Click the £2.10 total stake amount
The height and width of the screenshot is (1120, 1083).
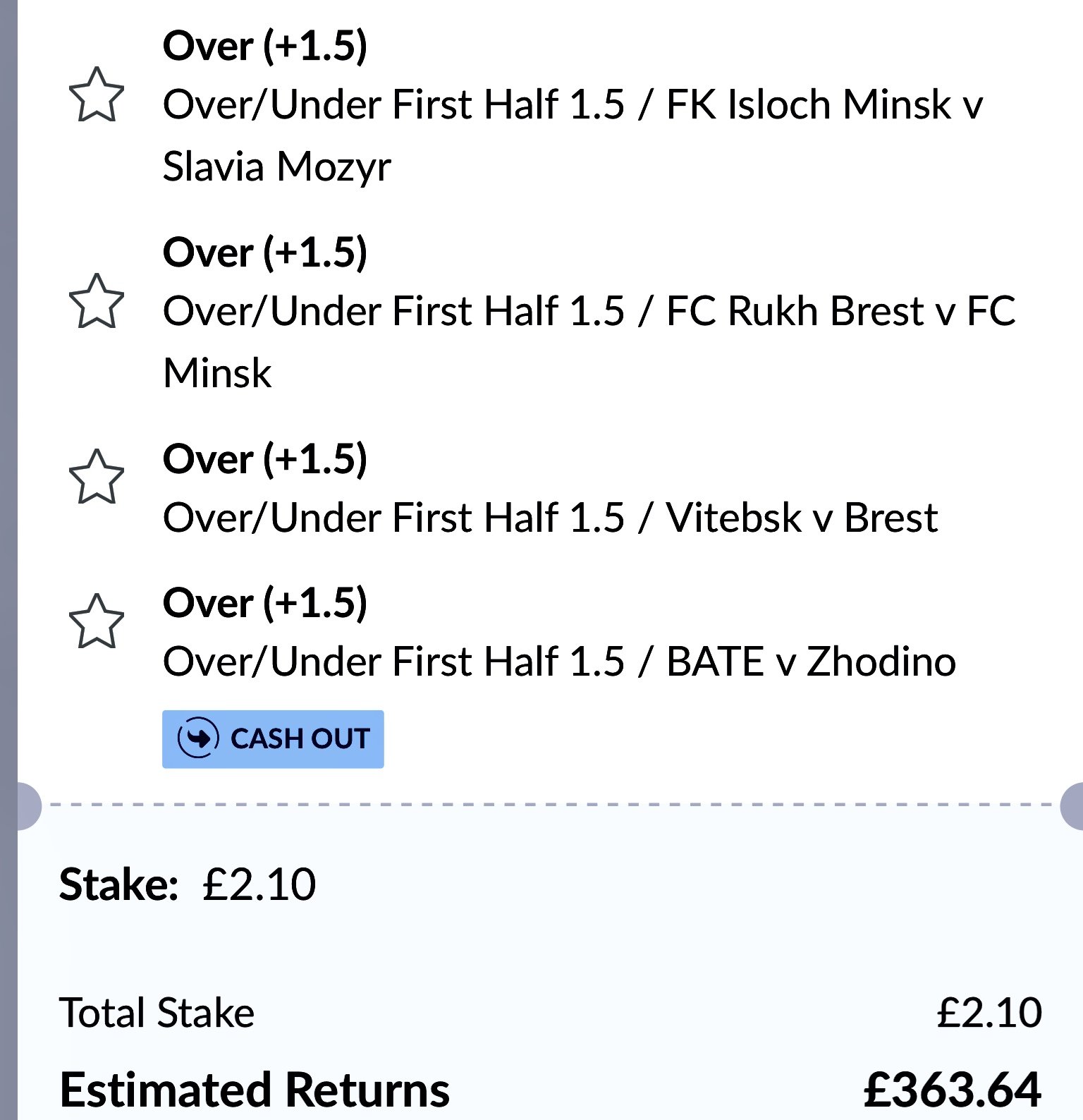989,1013
